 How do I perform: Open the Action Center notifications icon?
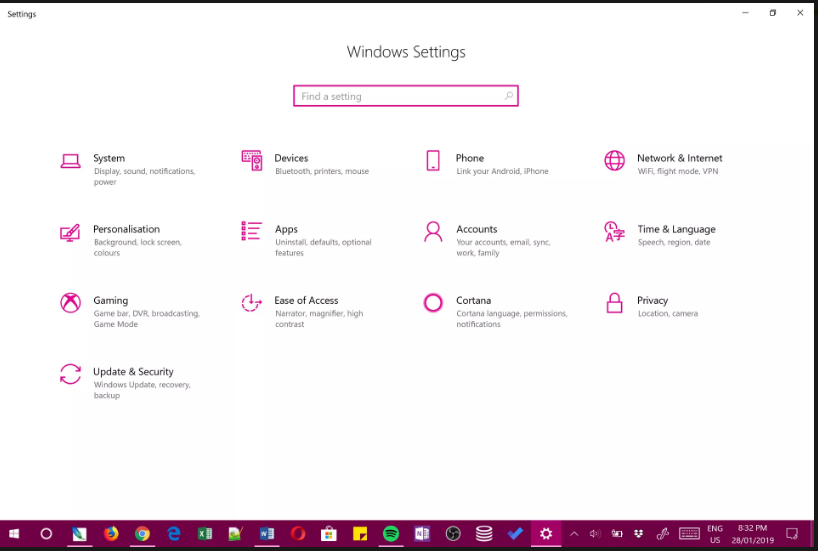(792, 534)
